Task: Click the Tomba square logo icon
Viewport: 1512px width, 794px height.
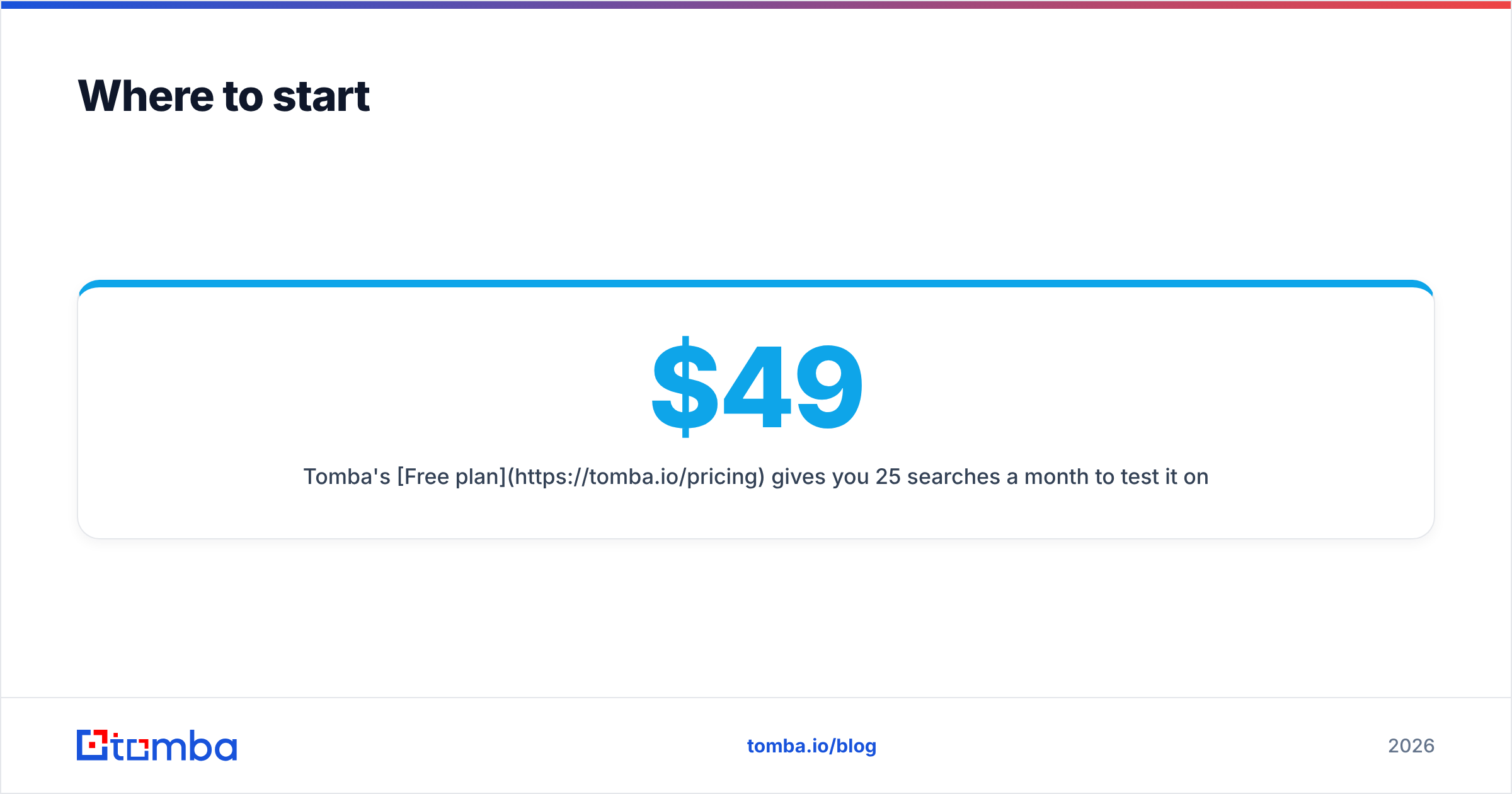Action: (93, 745)
